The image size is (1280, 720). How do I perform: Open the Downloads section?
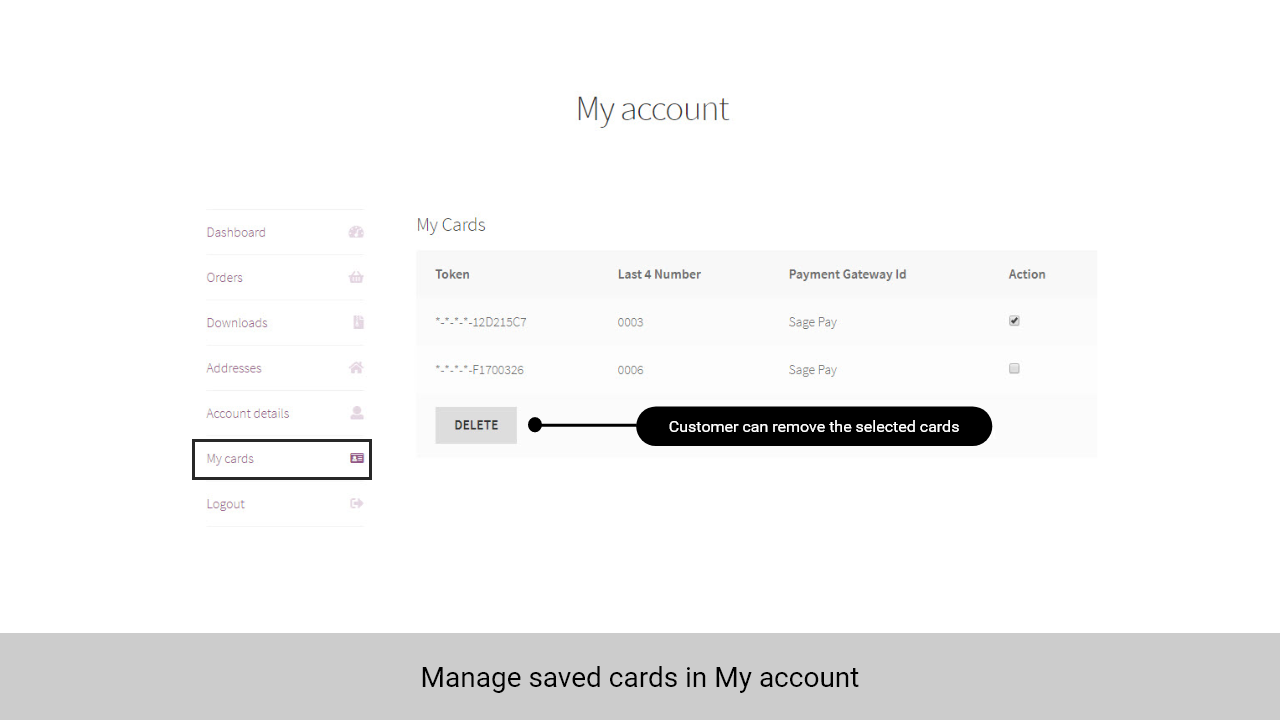click(x=237, y=323)
